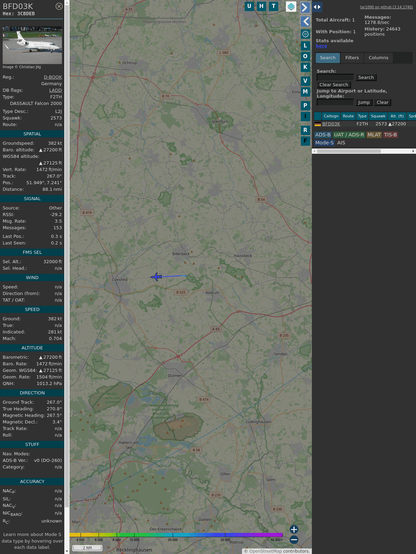The height and width of the screenshot is (554, 416).
Task: Click the P map option button
Action: [x=305, y=105]
